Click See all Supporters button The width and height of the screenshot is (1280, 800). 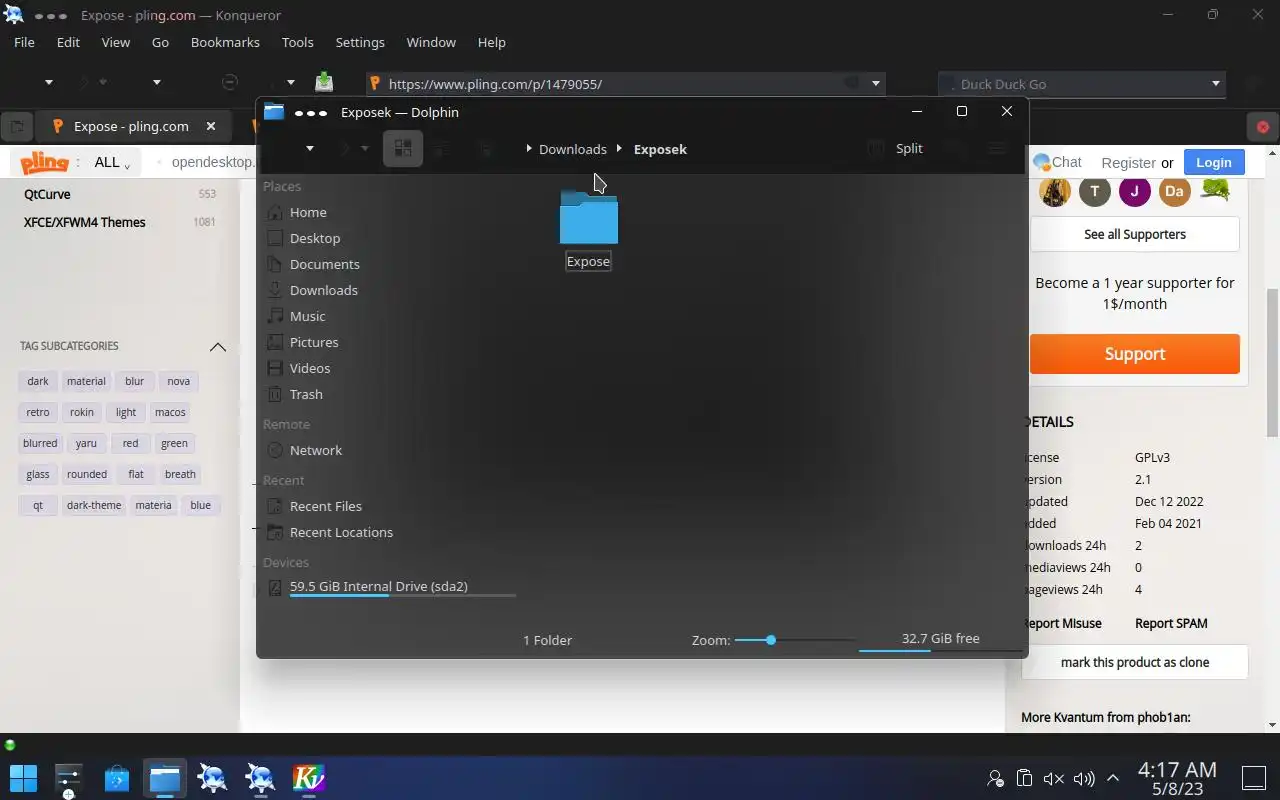tap(1135, 234)
